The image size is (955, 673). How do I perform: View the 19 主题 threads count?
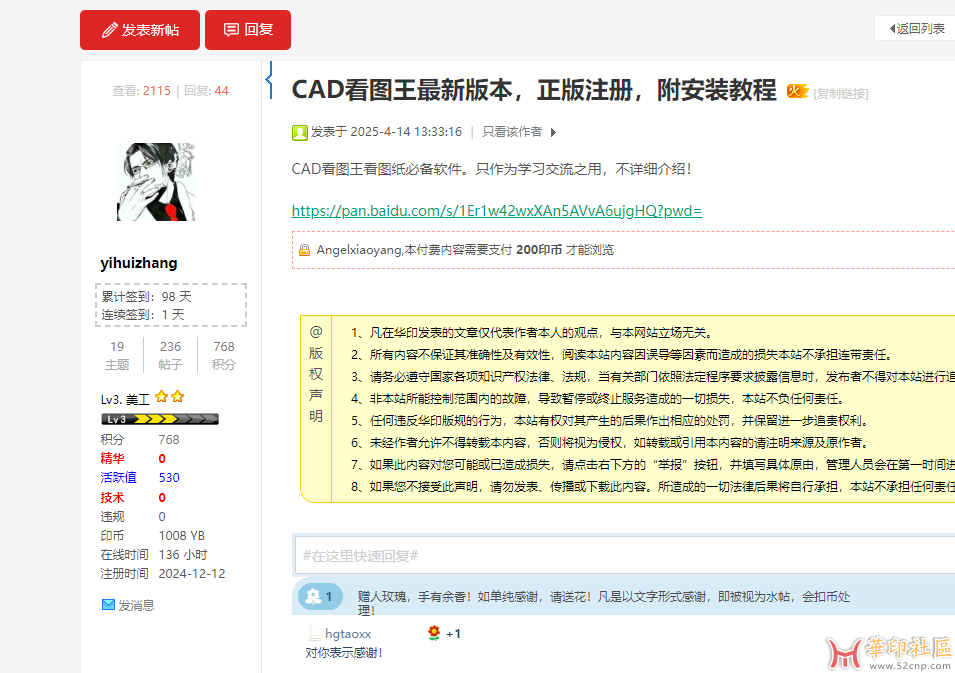[x=117, y=355]
